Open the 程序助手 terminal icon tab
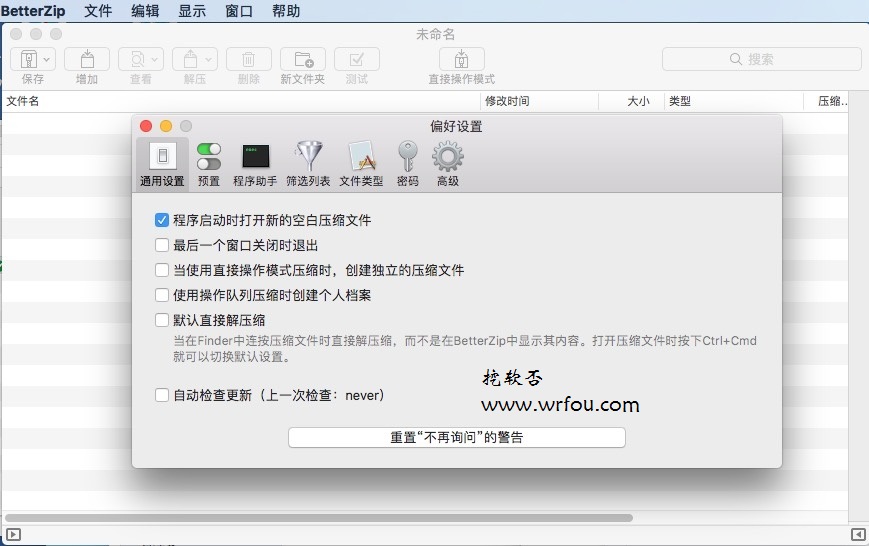869x546 pixels. coord(255,165)
